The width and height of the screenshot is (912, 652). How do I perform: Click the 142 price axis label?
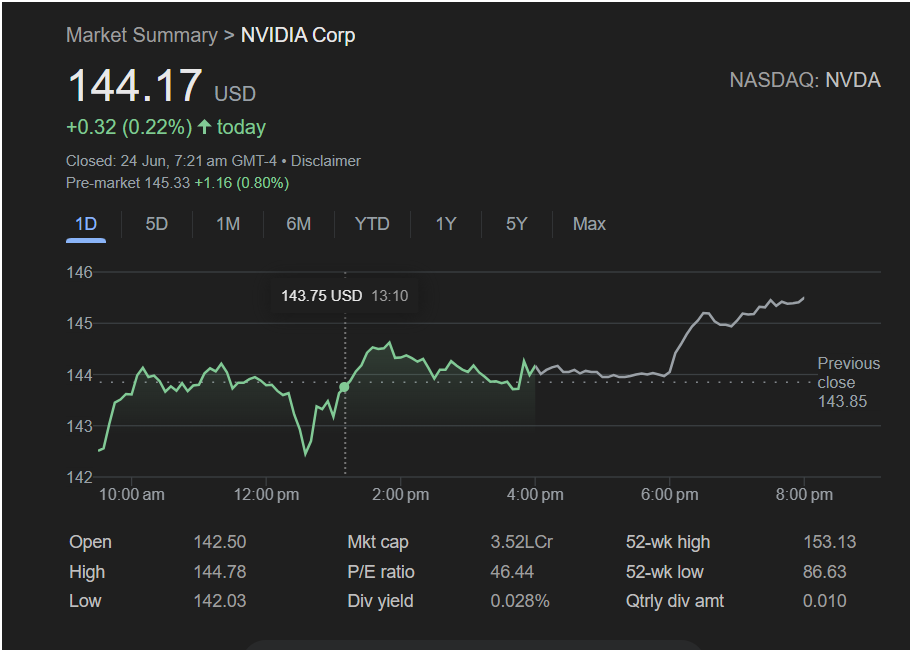pyautogui.click(x=80, y=478)
